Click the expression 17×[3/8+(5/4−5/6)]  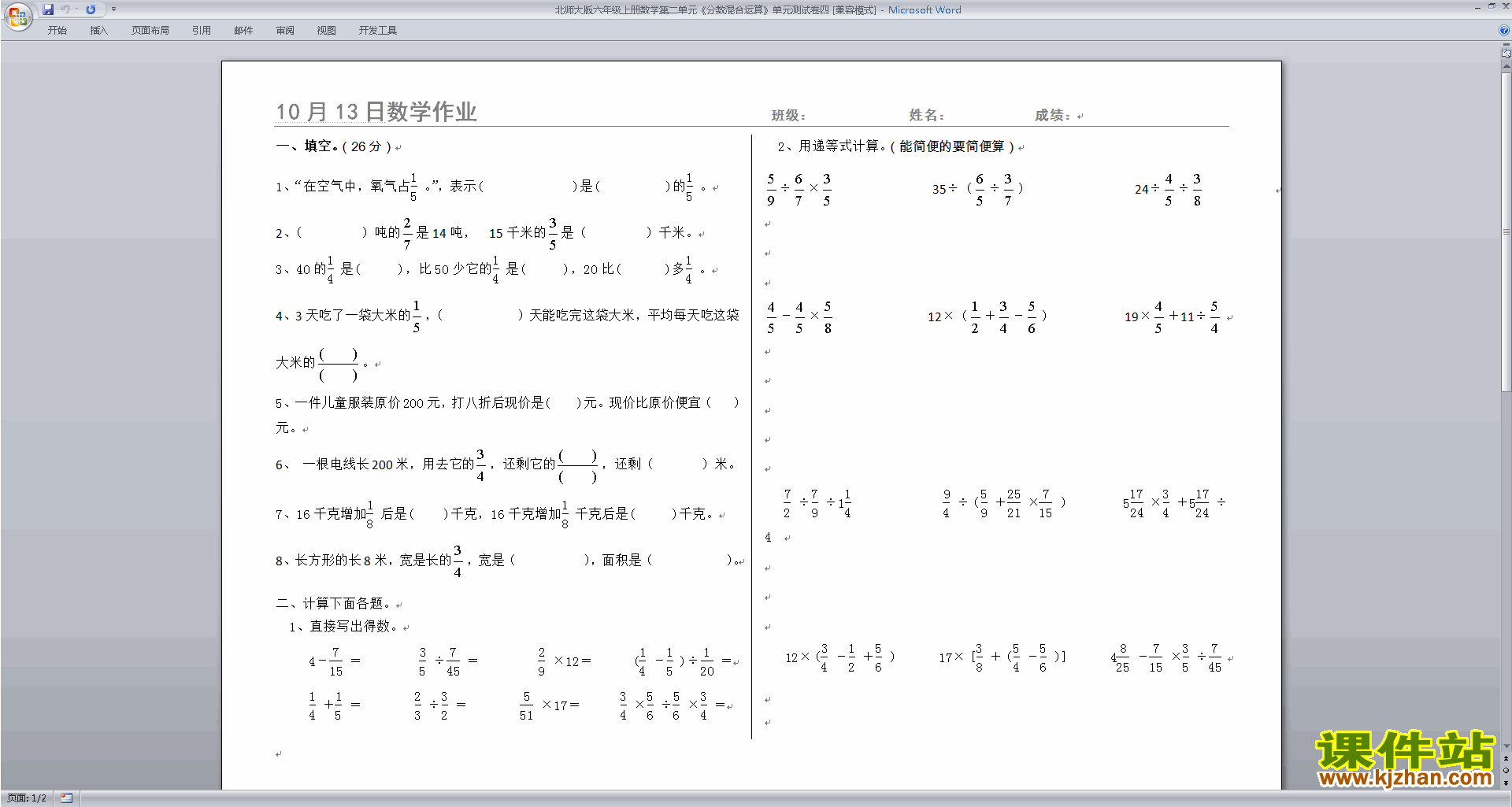[x=1002, y=657]
